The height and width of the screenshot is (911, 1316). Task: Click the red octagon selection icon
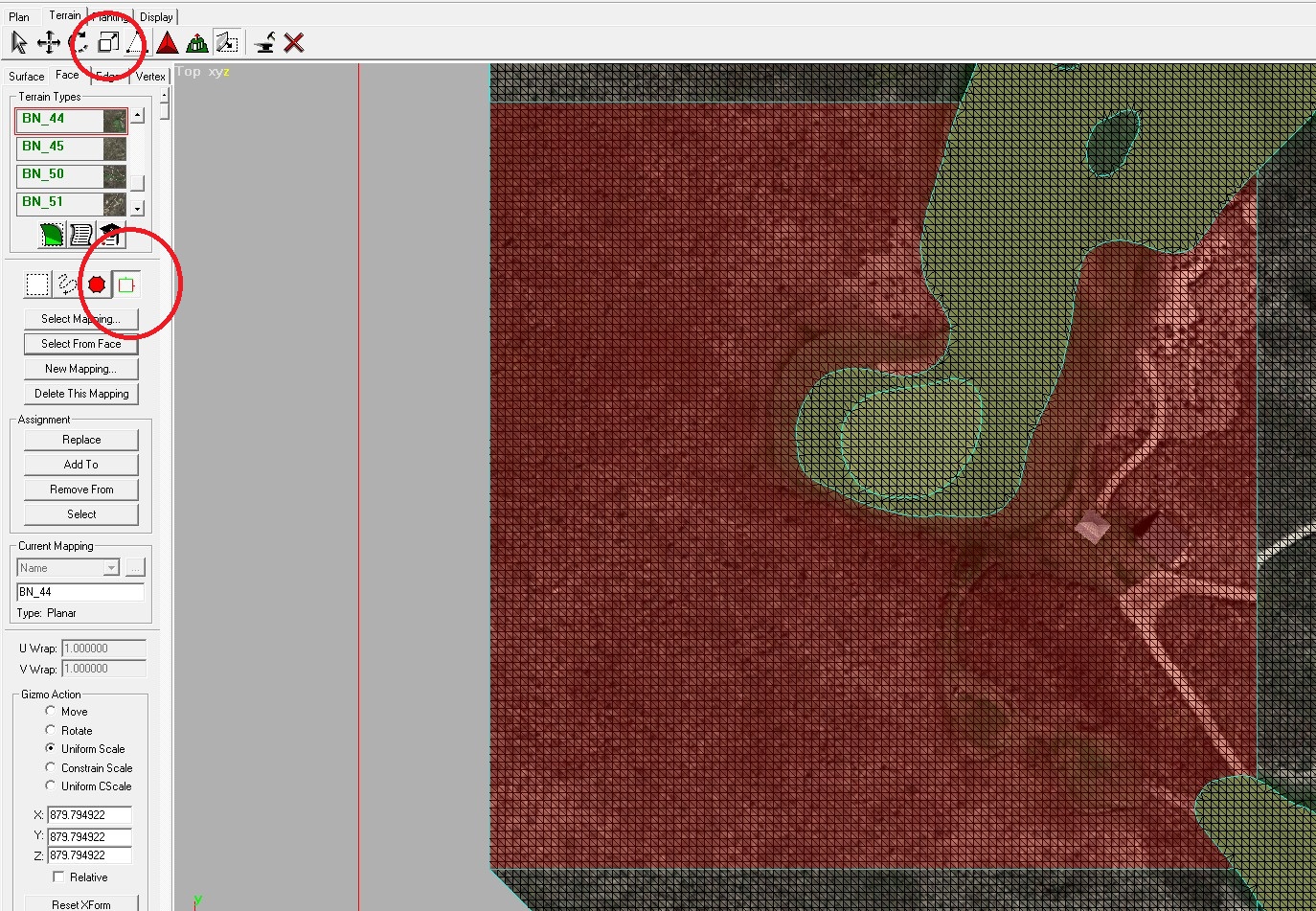coord(97,285)
